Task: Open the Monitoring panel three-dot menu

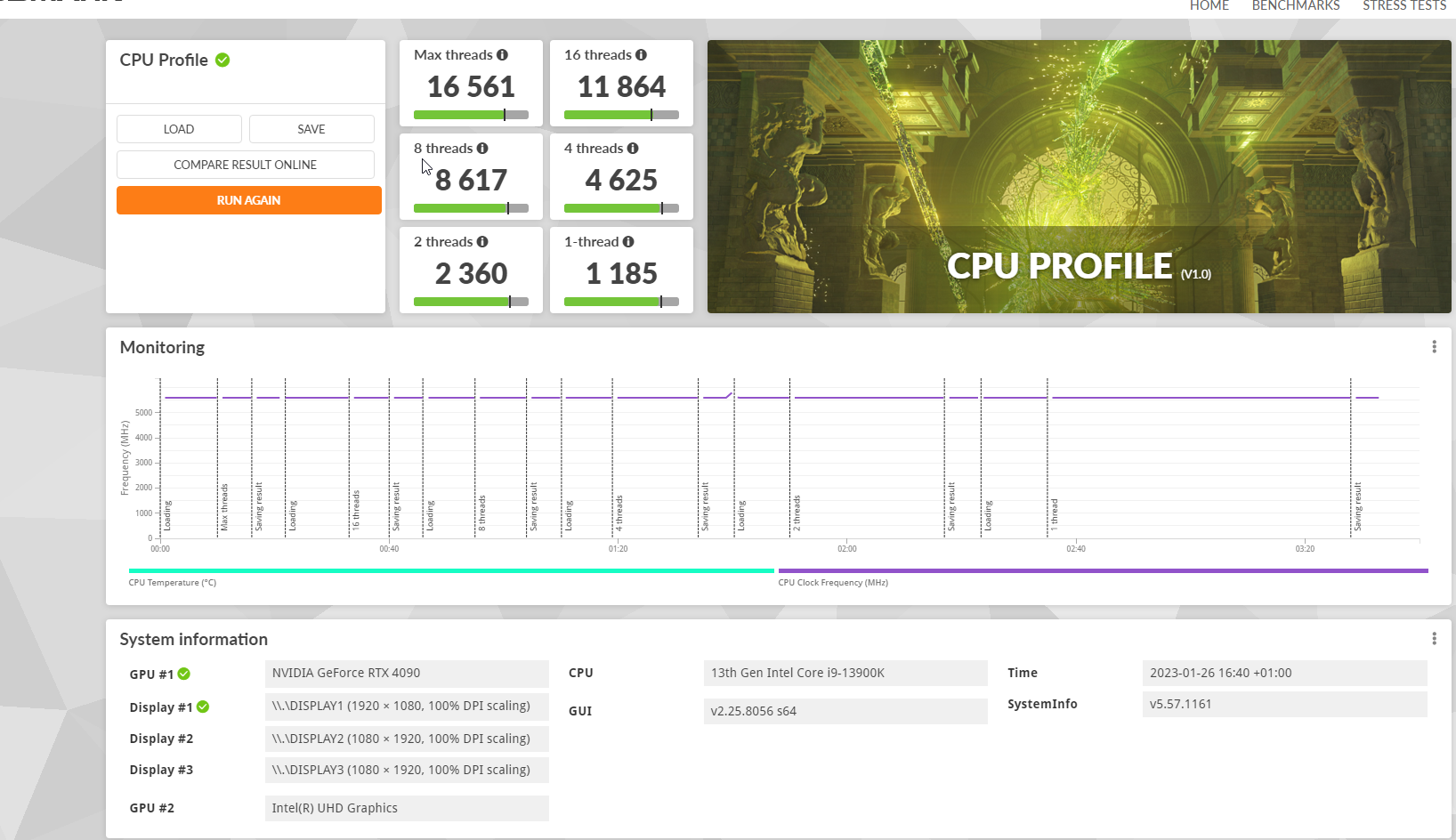Action: coord(1434,347)
